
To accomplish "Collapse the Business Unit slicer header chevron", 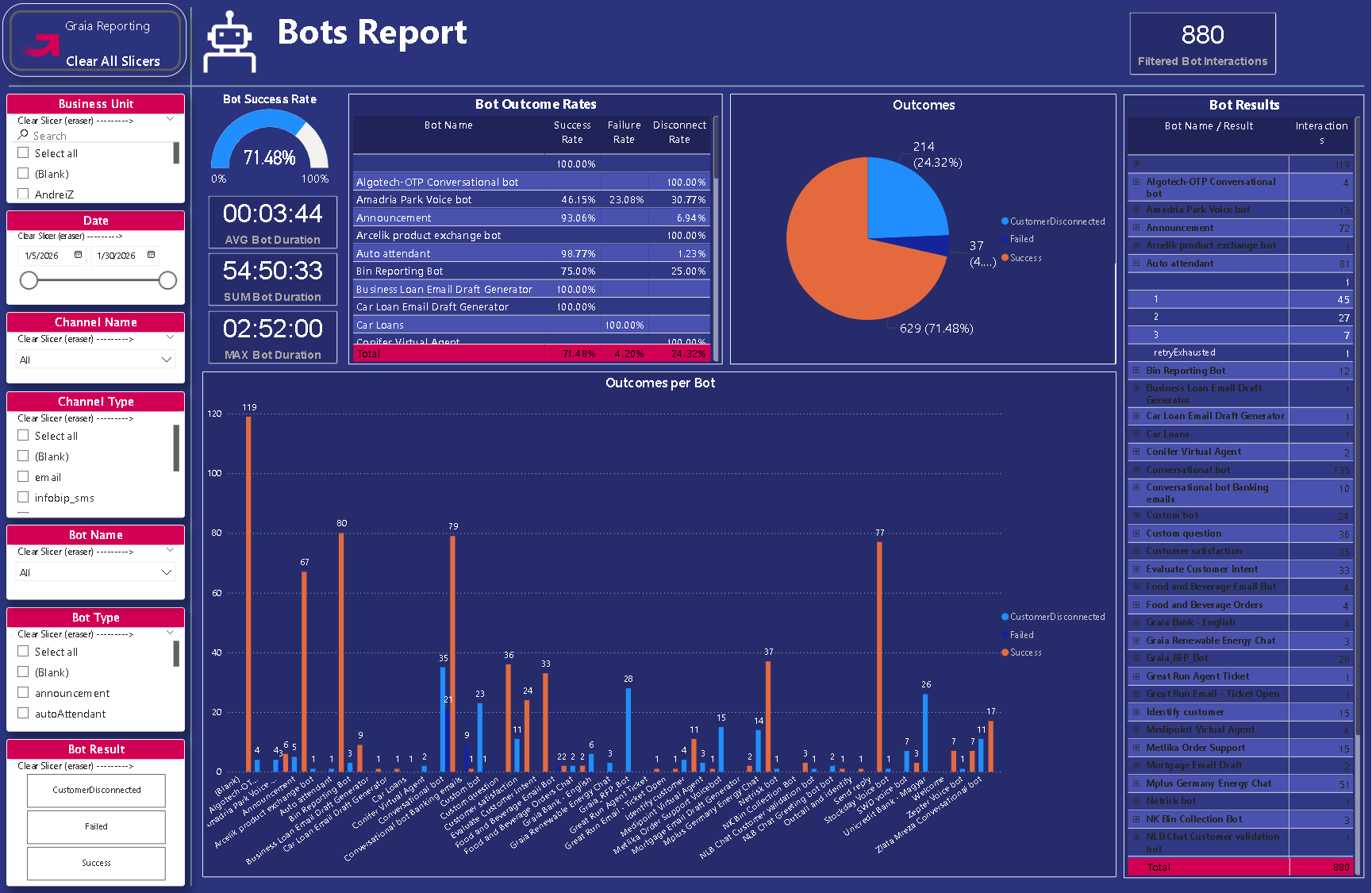I will coord(170,120).
